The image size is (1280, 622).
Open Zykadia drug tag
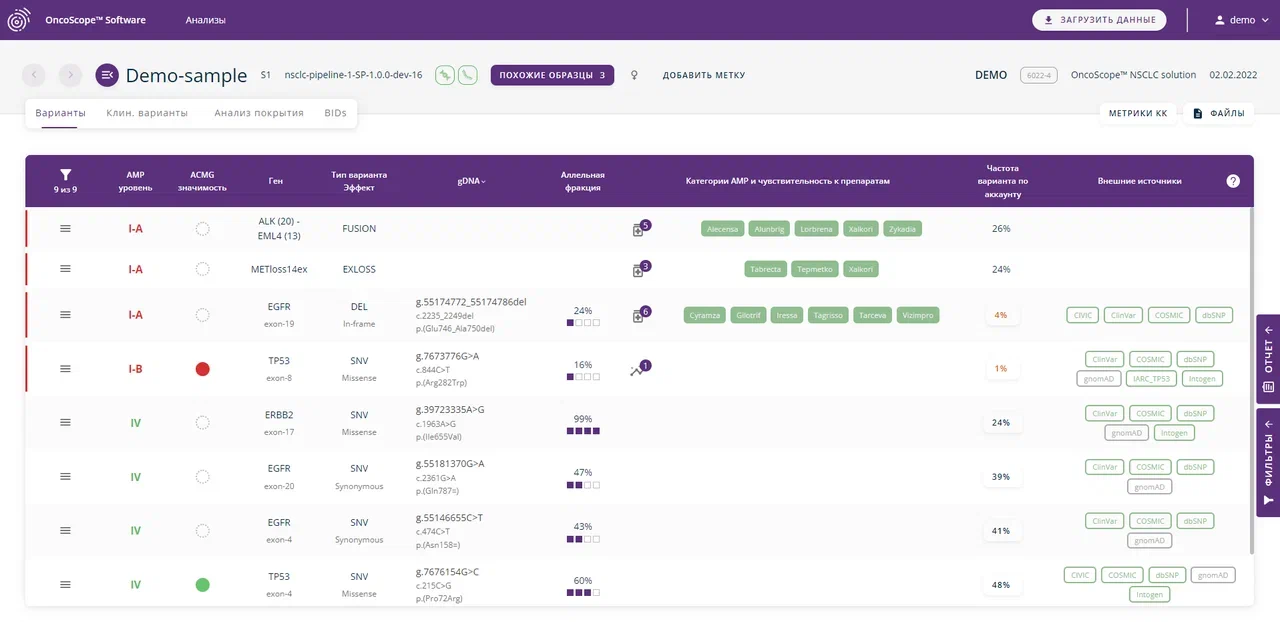[901, 229]
